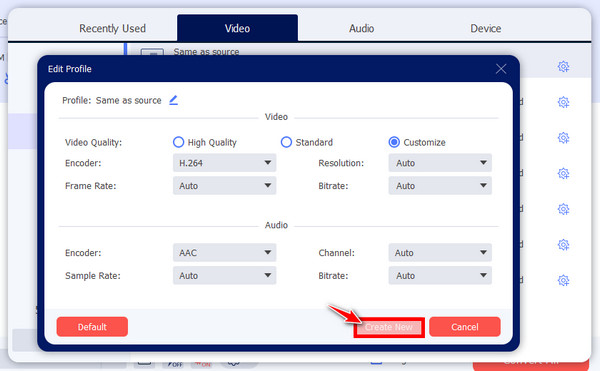Click gear settings icon for Same as source row

(563, 67)
